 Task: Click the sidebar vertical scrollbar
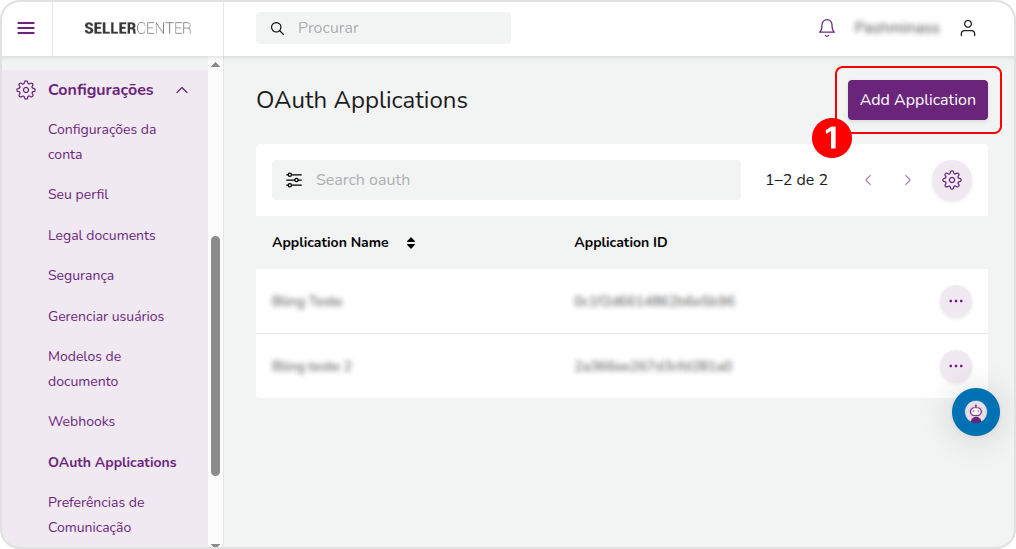(216, 356)
